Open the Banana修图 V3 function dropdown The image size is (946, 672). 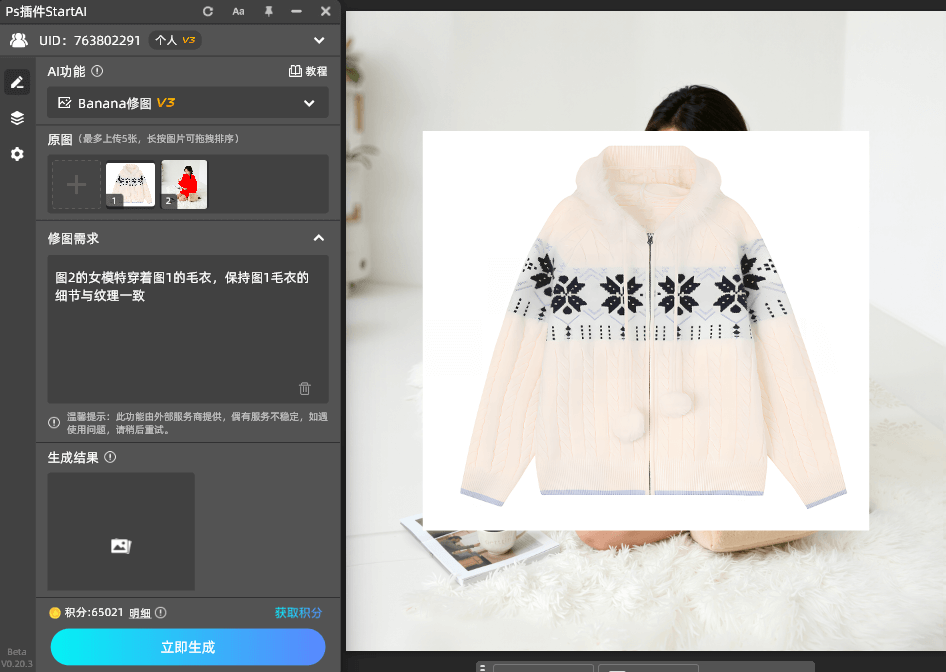point(188,102)
